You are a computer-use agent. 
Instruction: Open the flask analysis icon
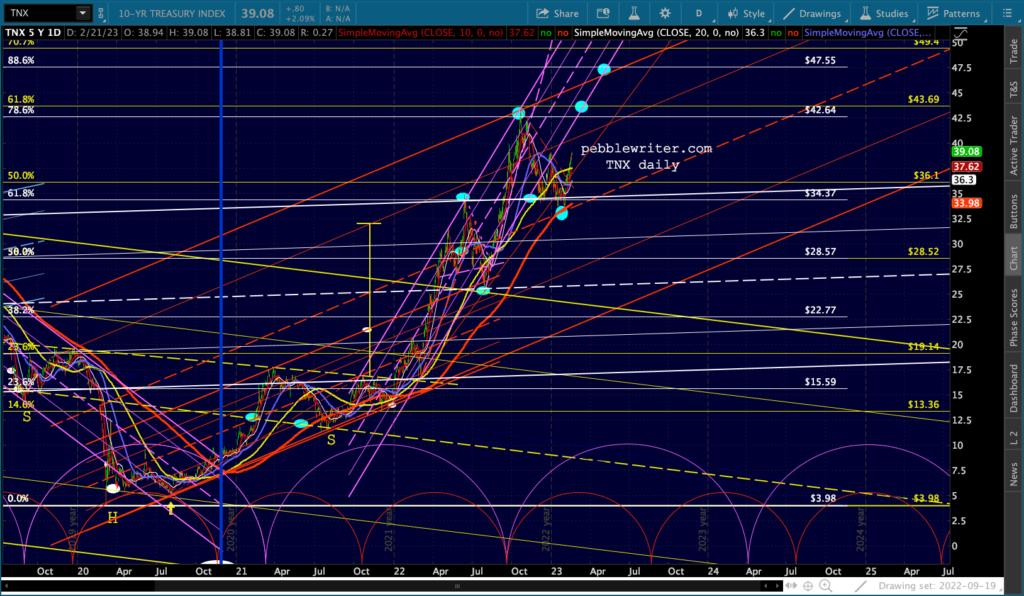click(633, 14)
